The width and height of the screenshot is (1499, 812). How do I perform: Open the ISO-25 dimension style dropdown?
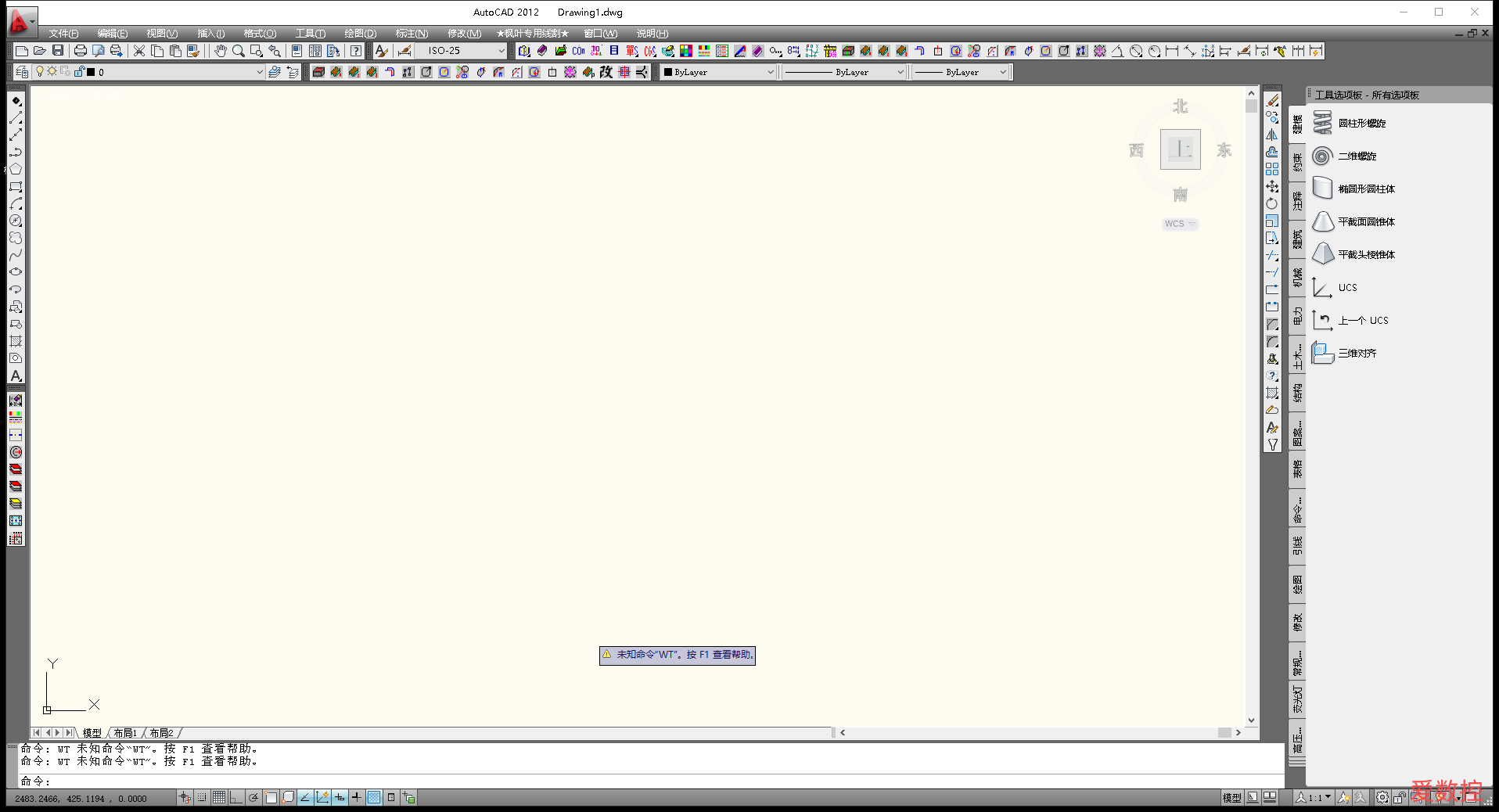(x=501, y=51)
